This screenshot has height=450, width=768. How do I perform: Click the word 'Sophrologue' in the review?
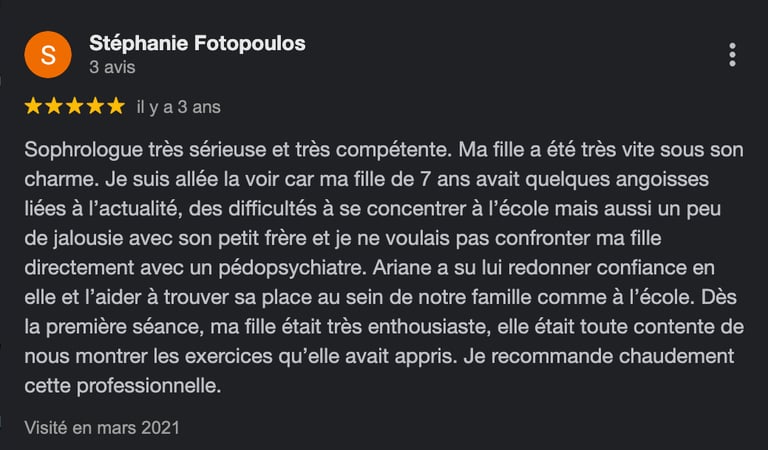[x=83, y=150]
